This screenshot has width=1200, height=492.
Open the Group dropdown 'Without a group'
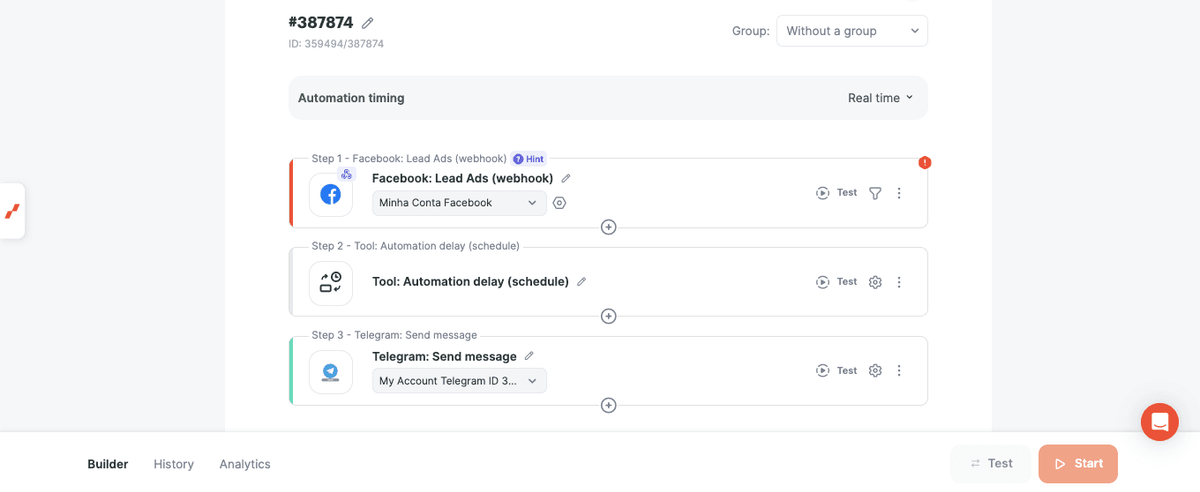point(852,31)
